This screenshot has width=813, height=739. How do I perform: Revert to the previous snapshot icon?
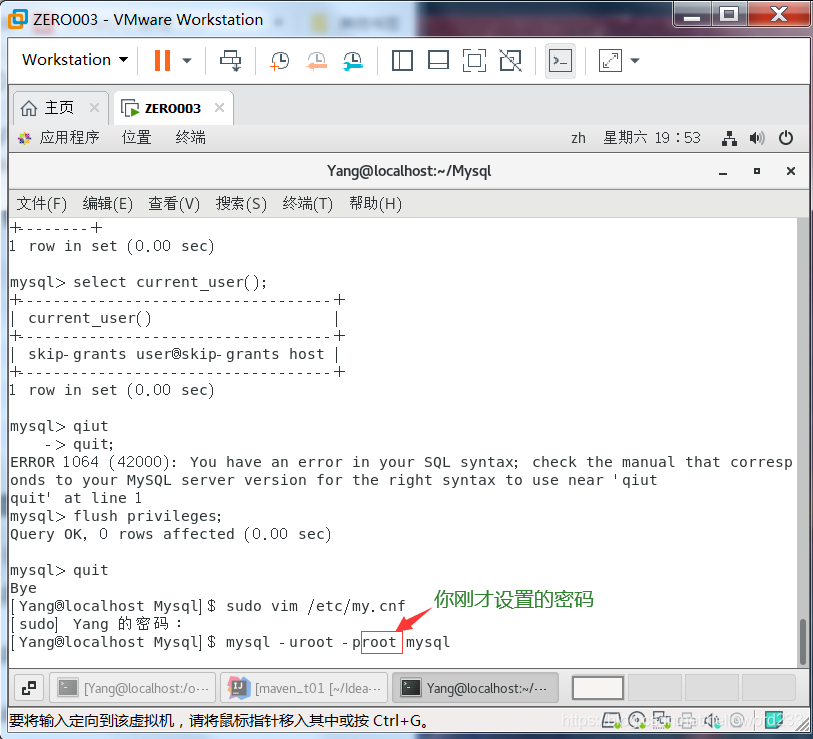(316, 61)
